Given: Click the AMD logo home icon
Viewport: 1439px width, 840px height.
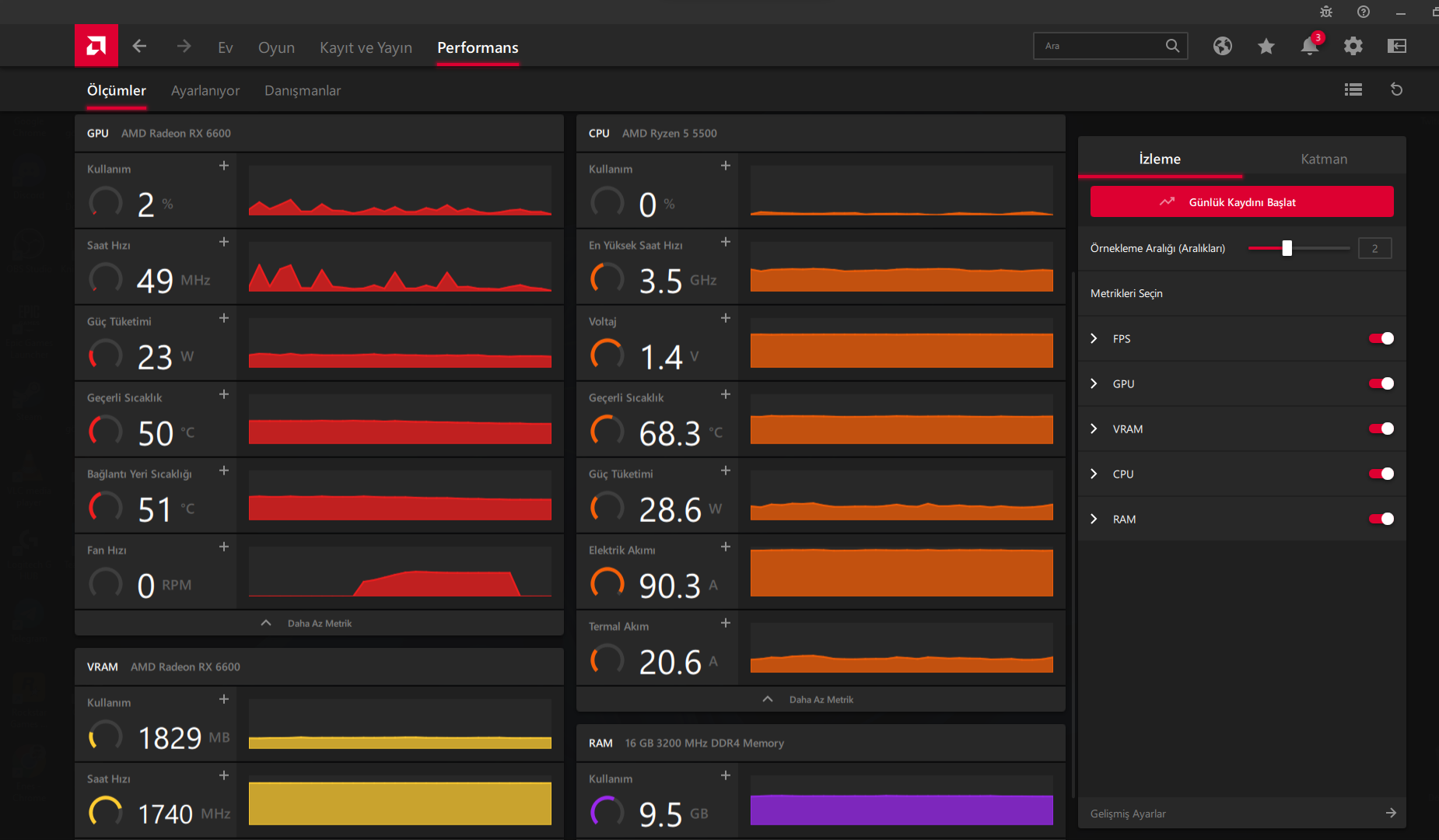Looking at the screenshot, I should (96, 46).
